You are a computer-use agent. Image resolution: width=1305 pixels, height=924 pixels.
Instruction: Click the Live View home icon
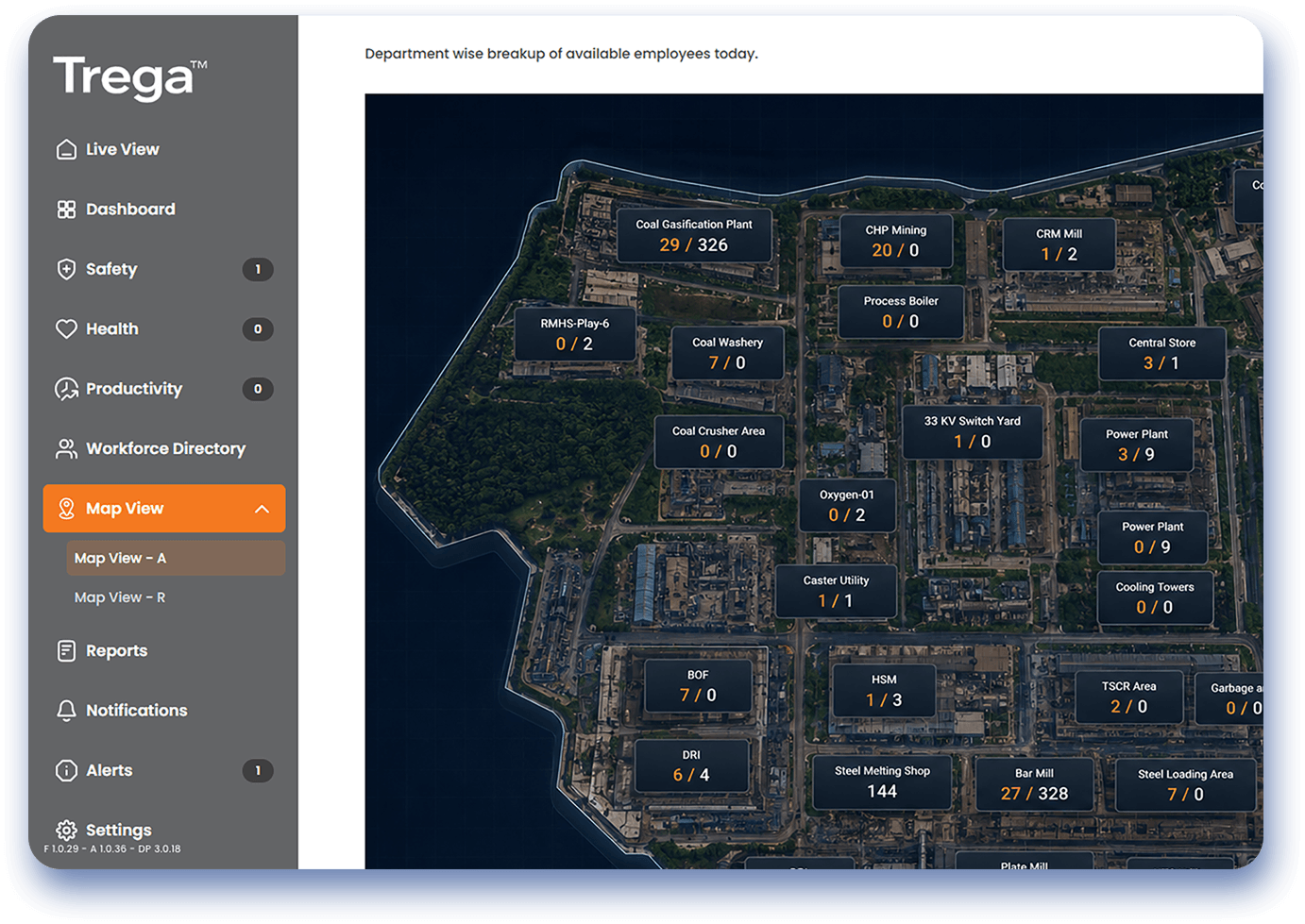coord(66,149)
